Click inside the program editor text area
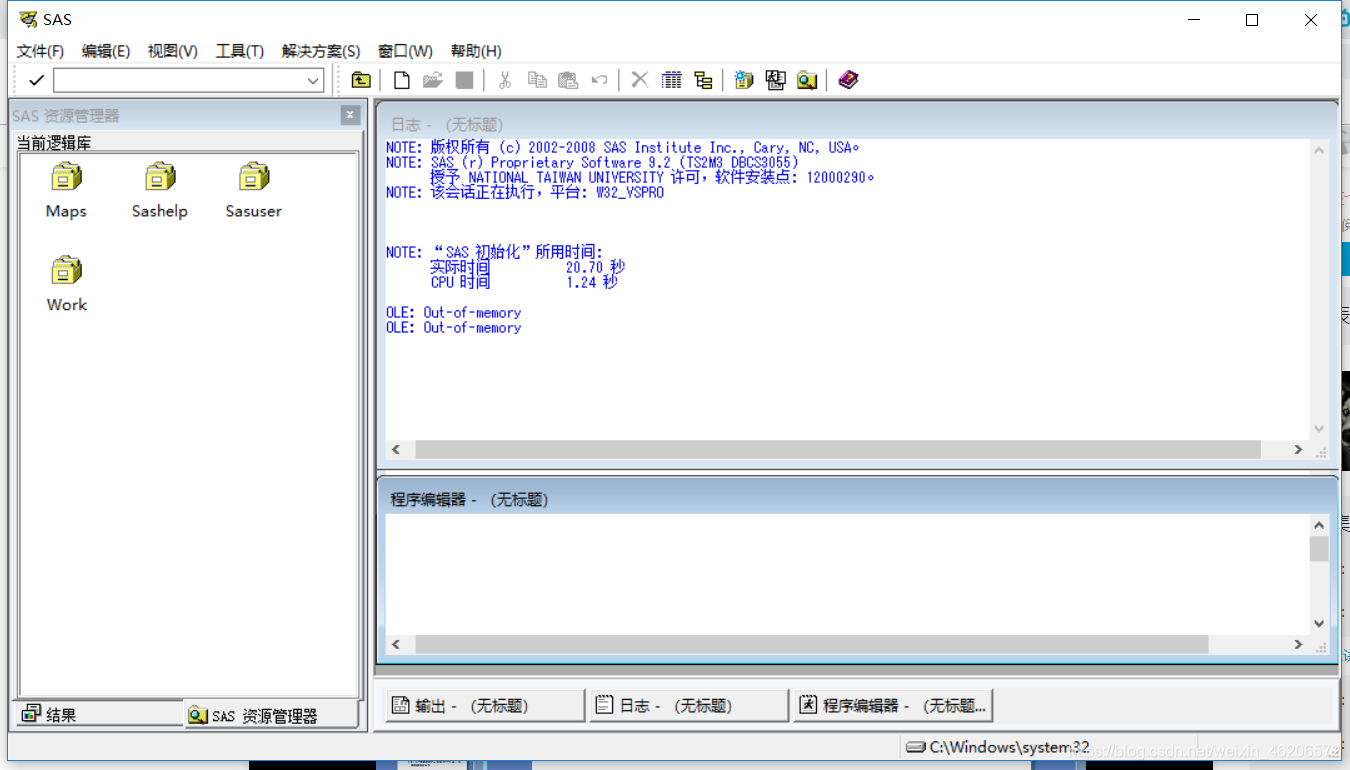Viewport: 1350px width, 770px height. [846, 573]
